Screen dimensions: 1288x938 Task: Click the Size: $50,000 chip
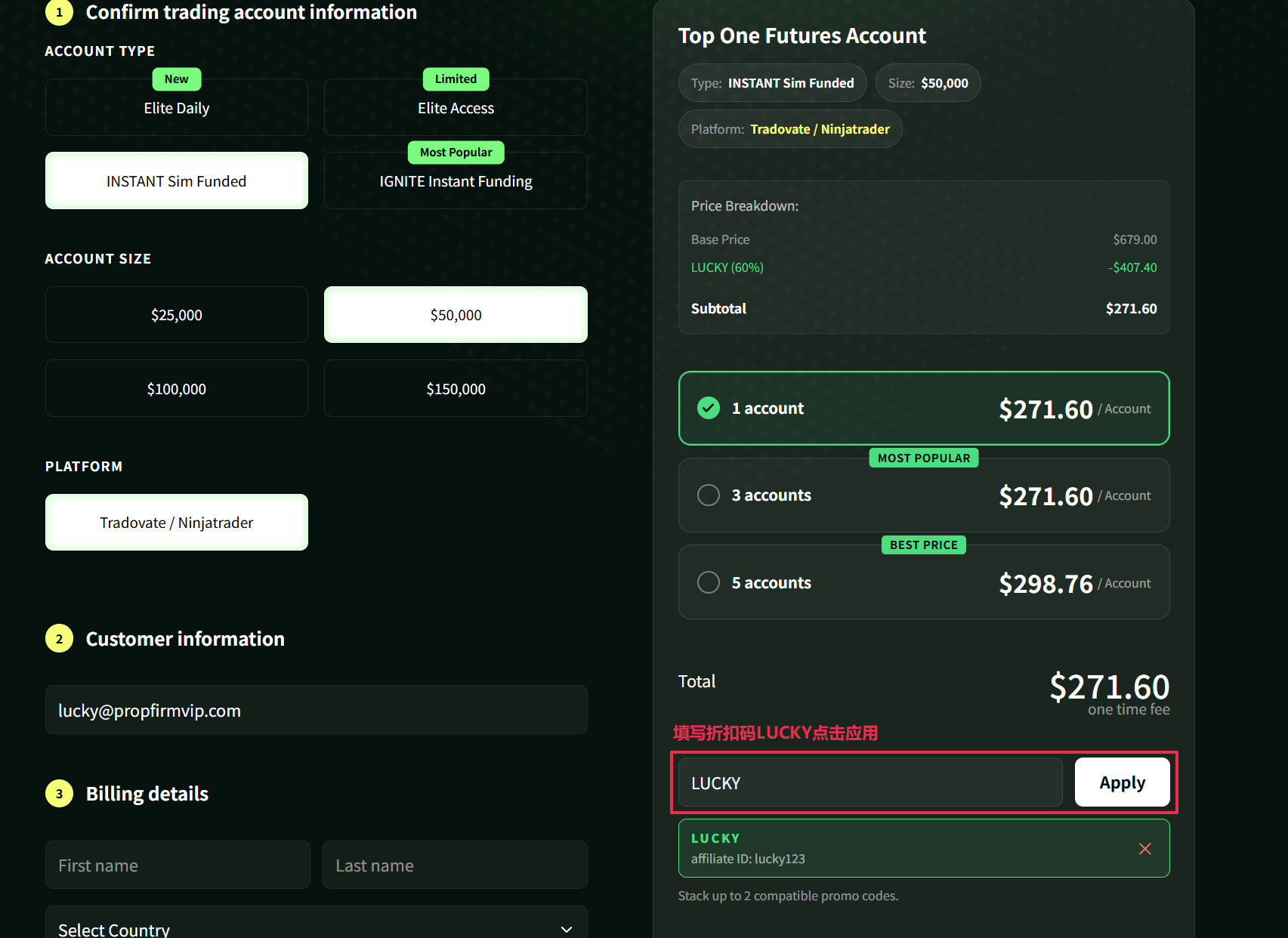[928, 83]
